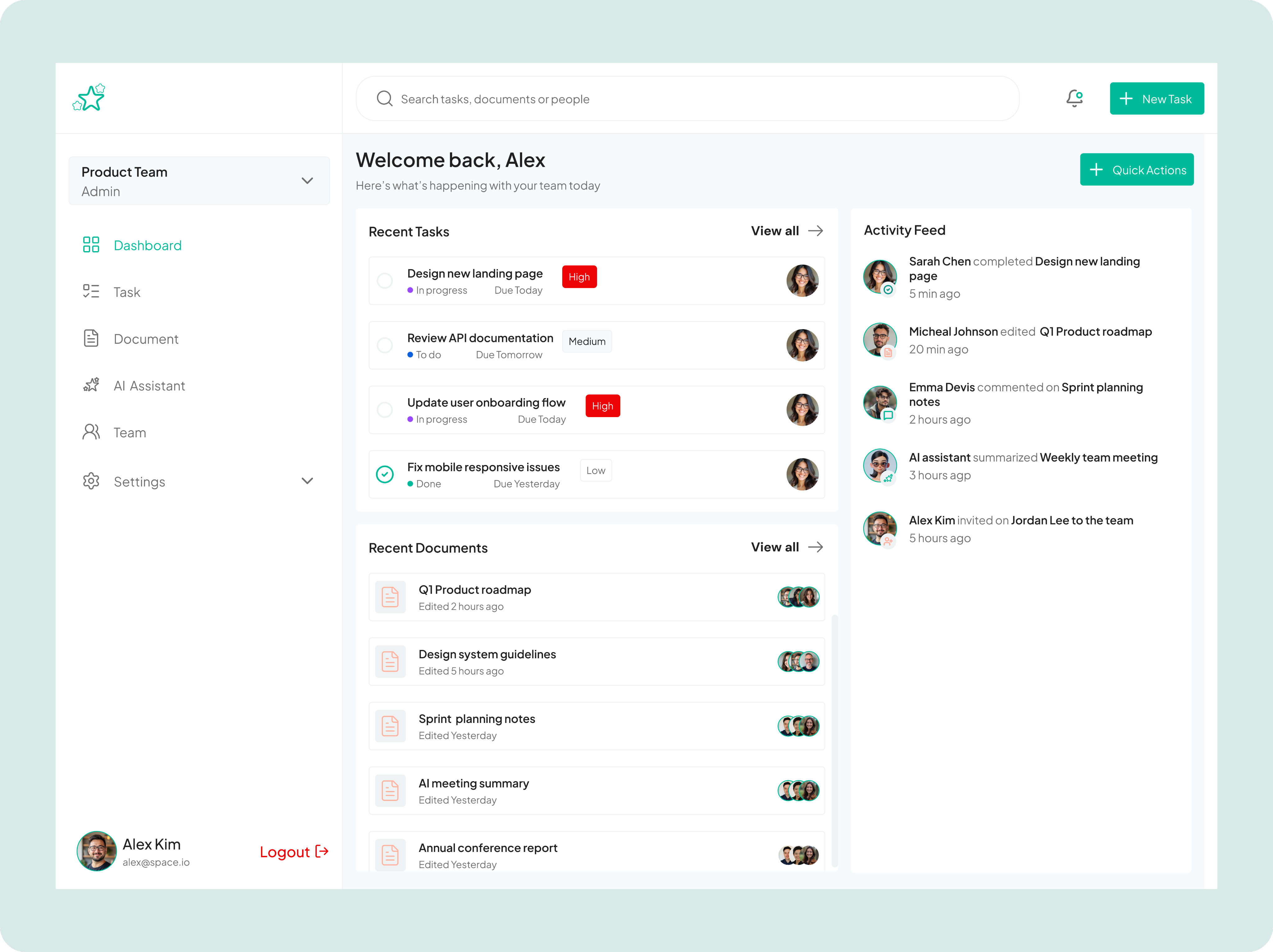Expand the Settings submenu chevron

[307, 481]
